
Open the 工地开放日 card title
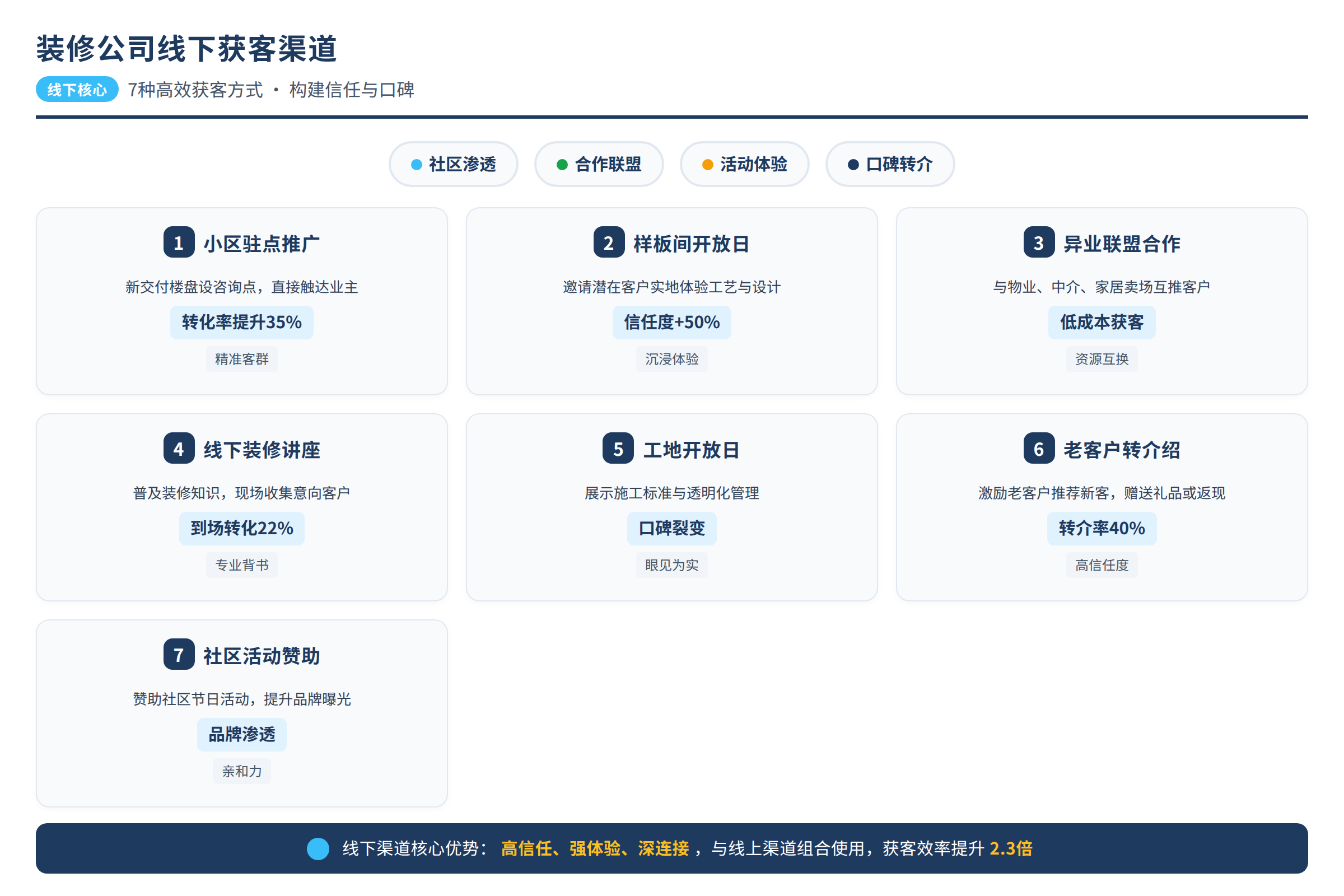[x=692, y=450]
